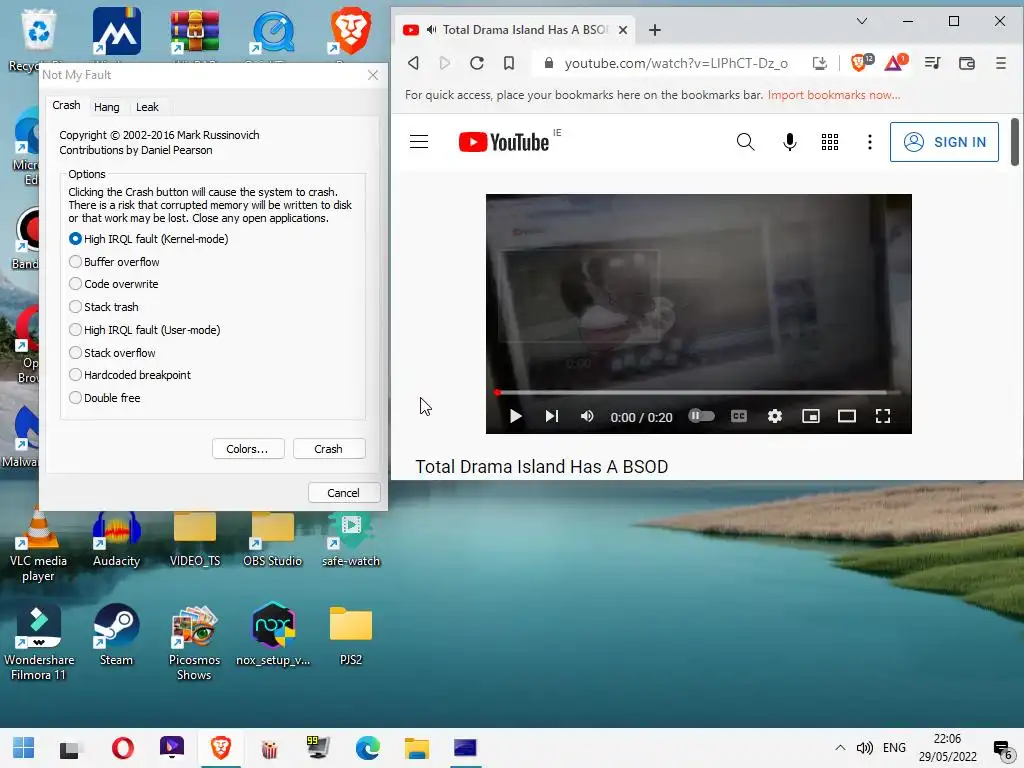Open the Hang tab
Image resolution: width=1024 pixels, height=768 pixels.
(x=106, y=107)
